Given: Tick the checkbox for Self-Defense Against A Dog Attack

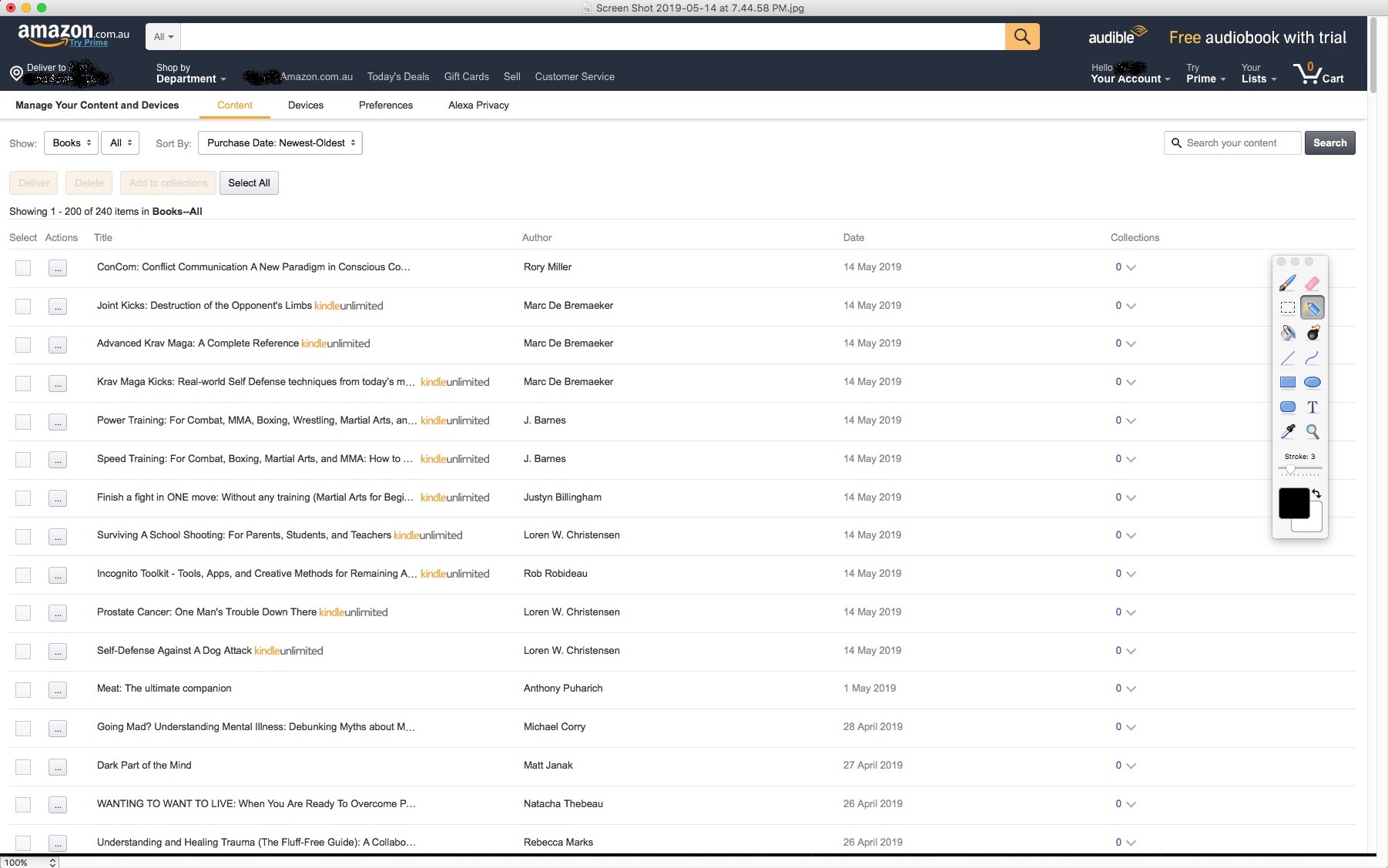Looking at the screenshot, I should [x=23, y=652].
